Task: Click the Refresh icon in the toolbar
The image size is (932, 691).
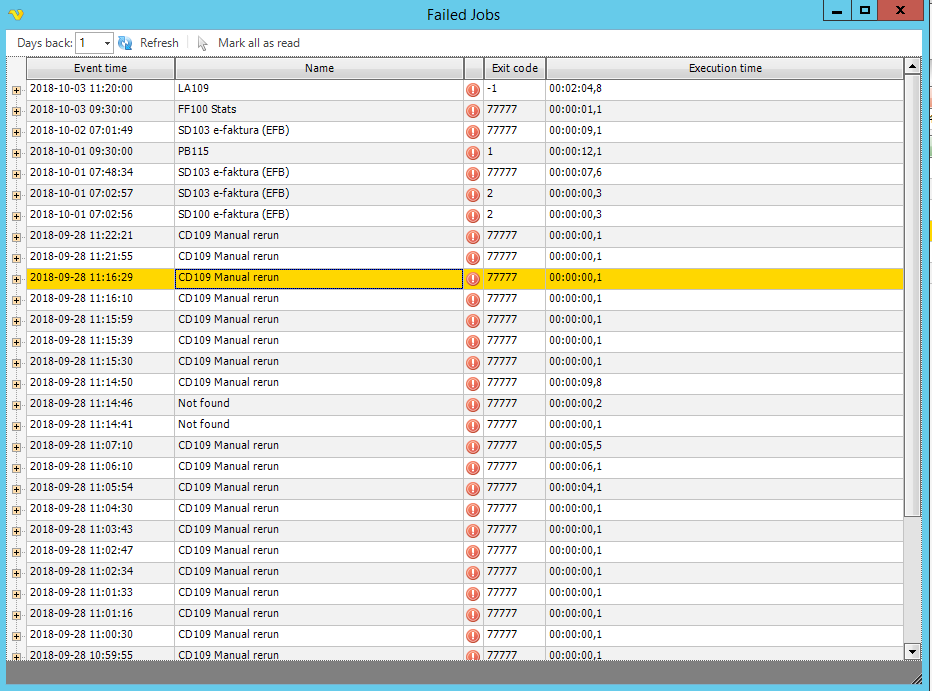Action: [125, 43]
